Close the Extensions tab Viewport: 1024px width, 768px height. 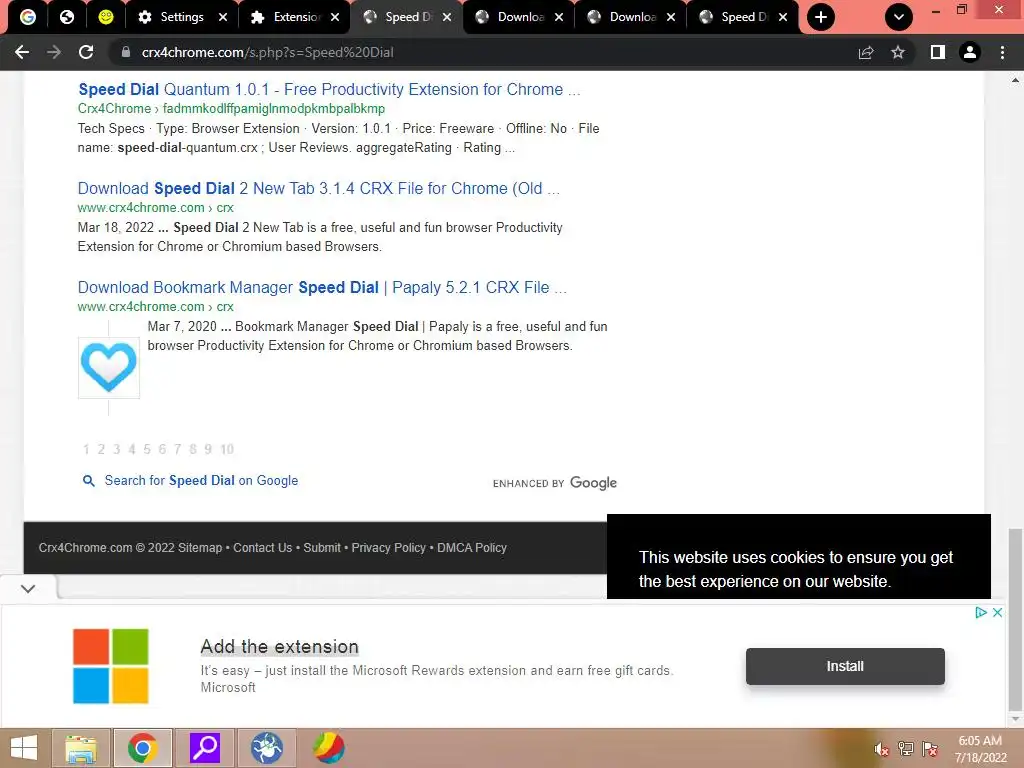pyautogui.click(x=335, y=17)
